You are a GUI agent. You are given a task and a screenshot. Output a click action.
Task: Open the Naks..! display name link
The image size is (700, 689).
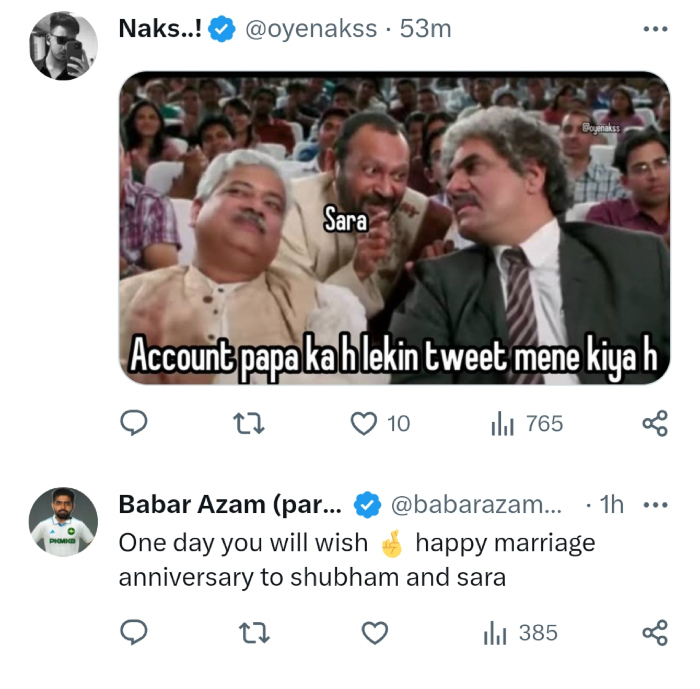point(160,29)
